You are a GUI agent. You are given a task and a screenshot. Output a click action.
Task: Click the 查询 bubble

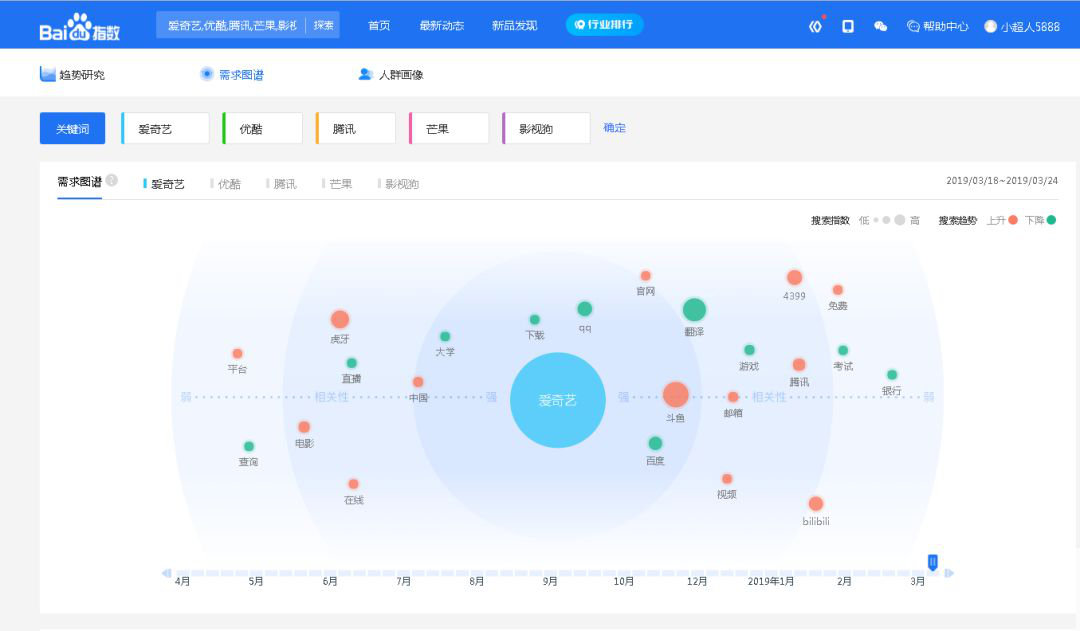[x=249, y=446]
